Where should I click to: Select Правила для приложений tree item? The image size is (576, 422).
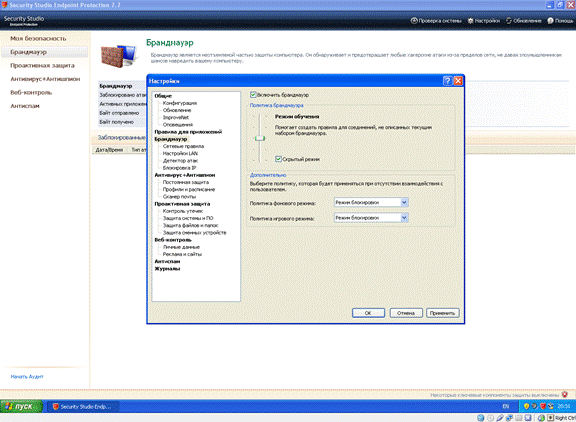[188, 131]
